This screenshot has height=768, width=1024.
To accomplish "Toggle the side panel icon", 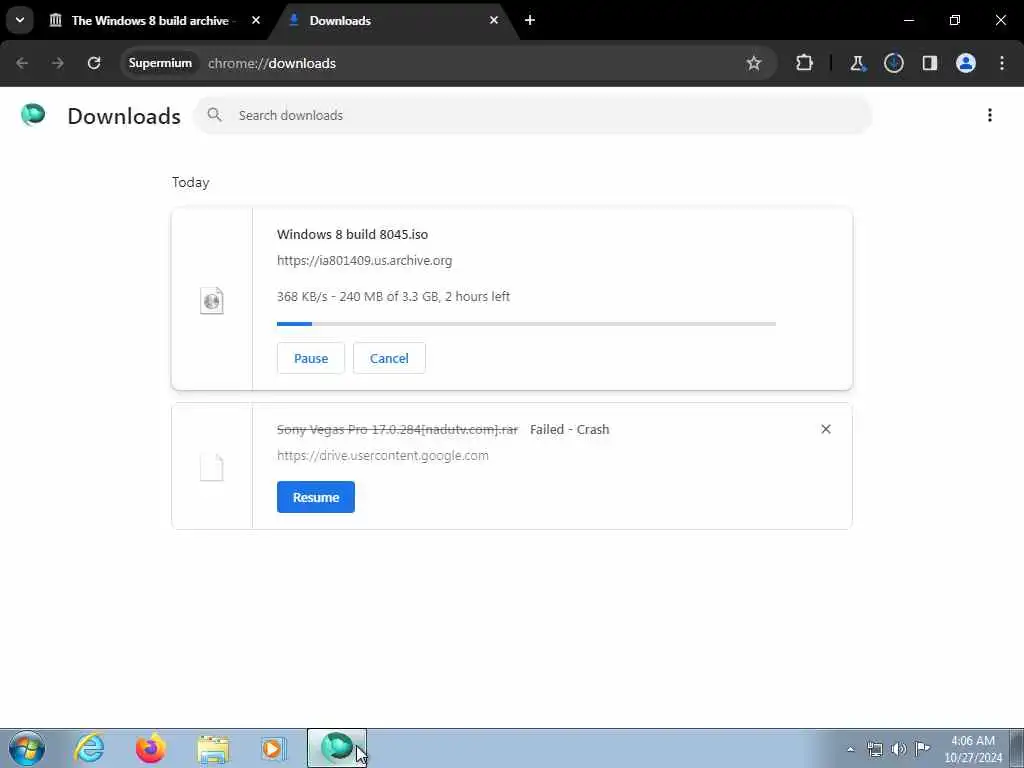I will pos(930,63).
